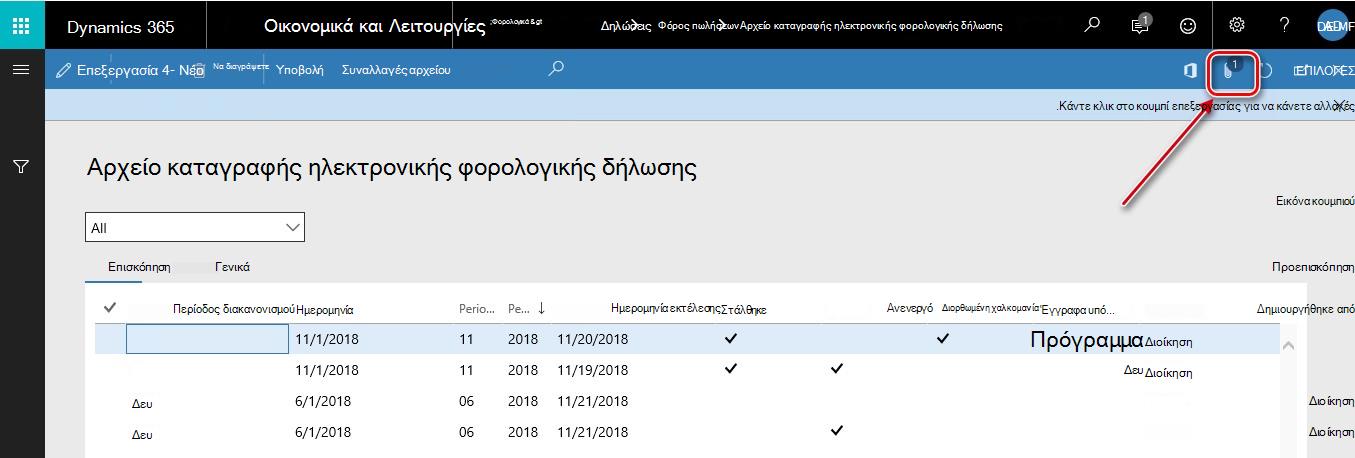Image resolution: width=1355 pixels, height=458 pixels.
Task: Click Διοίκηση in the 11/20/2018 row
Action: click(1169, 342)
